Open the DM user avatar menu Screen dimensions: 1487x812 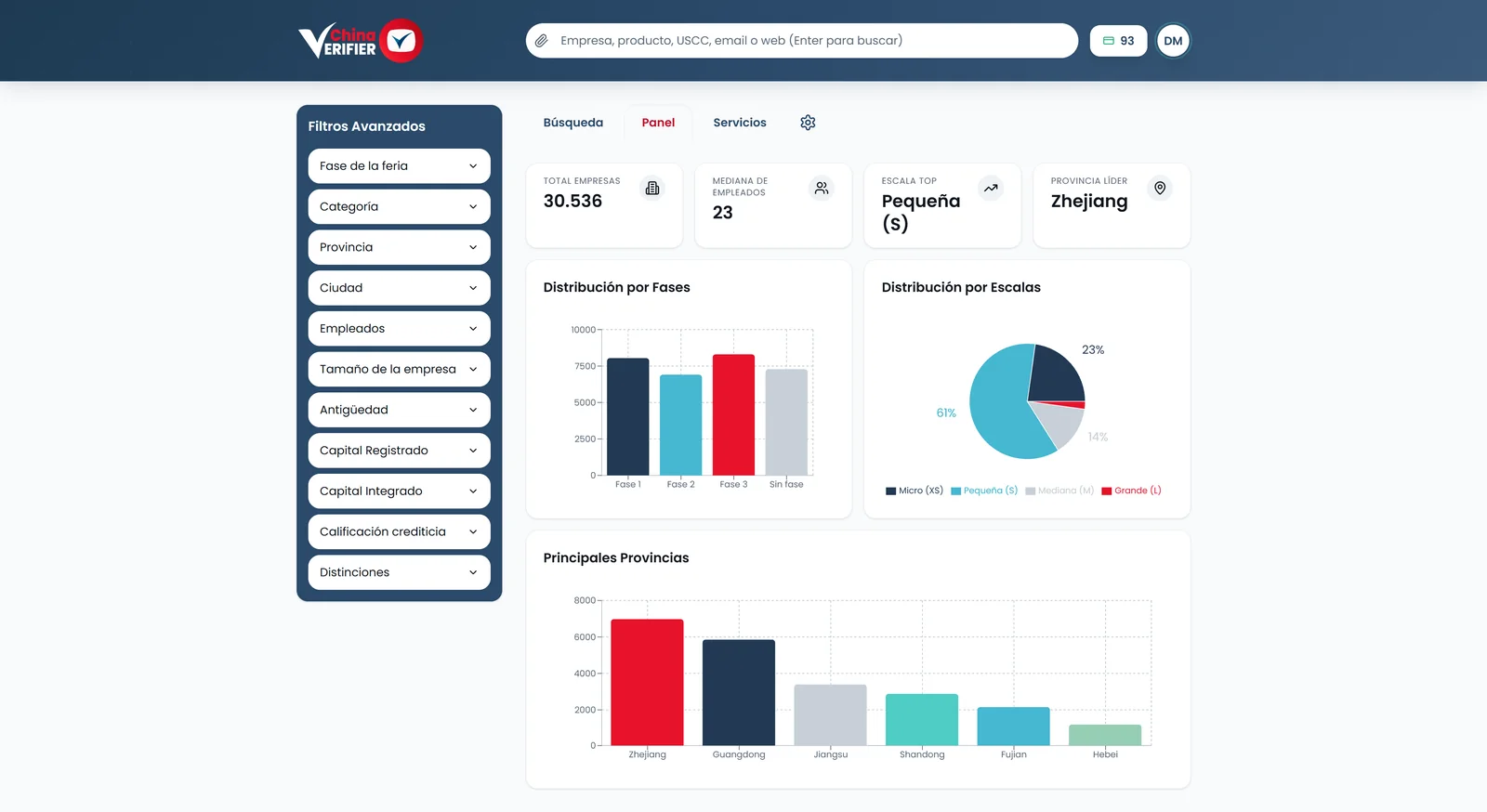[1173, 41]
